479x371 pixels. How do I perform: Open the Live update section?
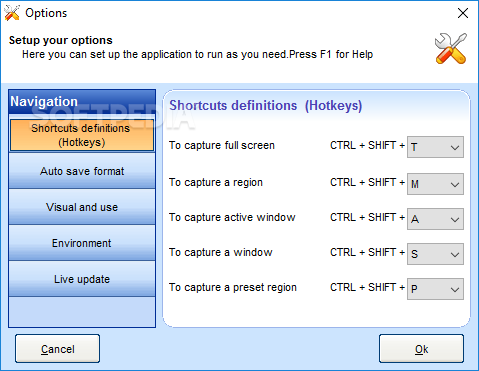click(x=82, y=279)
